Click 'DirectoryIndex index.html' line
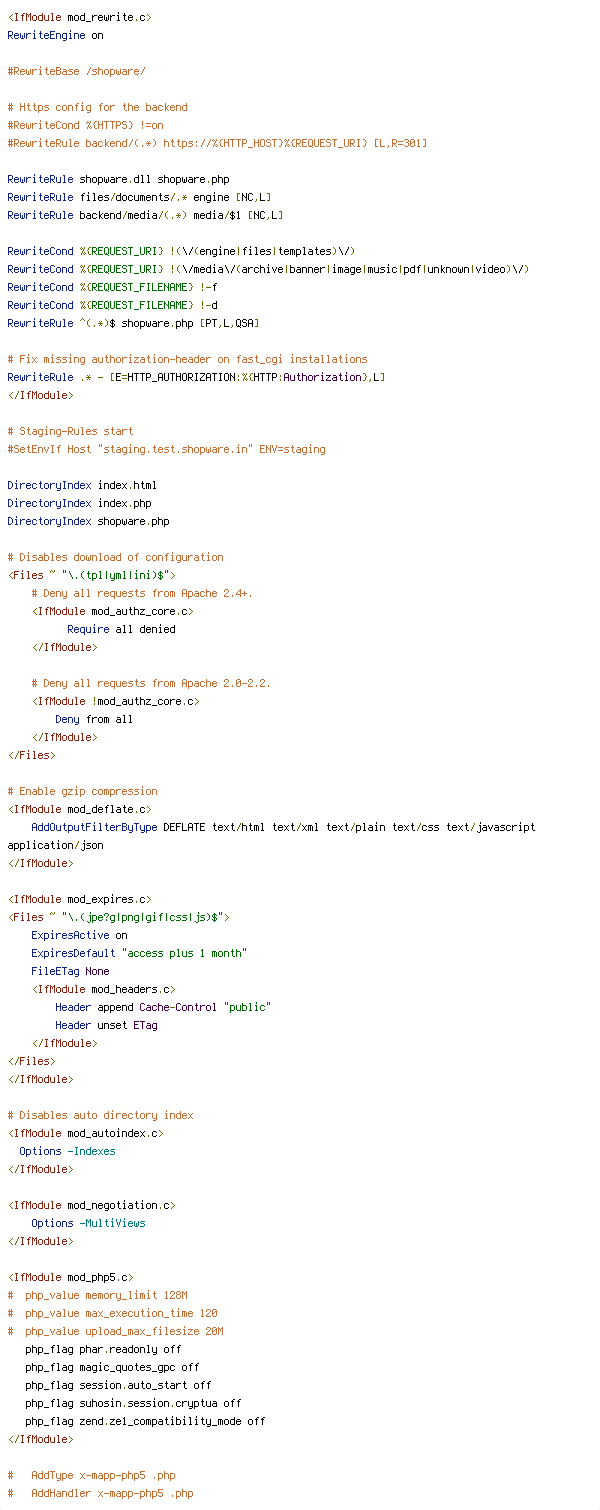600x1510 pixels. tap(82, 485)
